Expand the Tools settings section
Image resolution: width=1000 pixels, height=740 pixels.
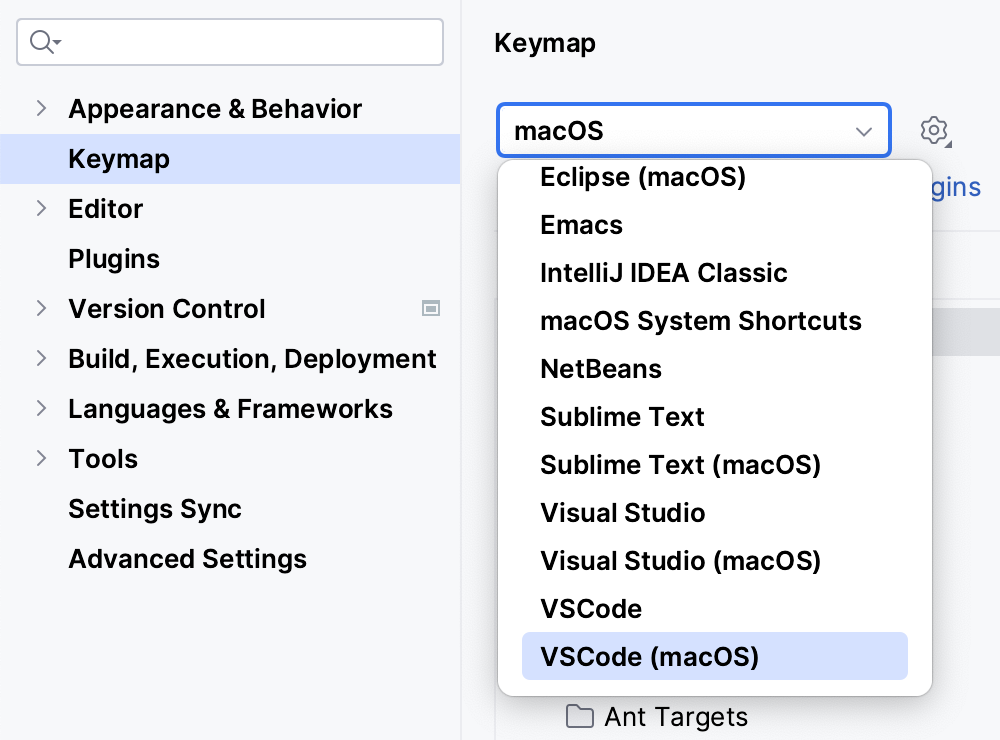pos(41,459)
